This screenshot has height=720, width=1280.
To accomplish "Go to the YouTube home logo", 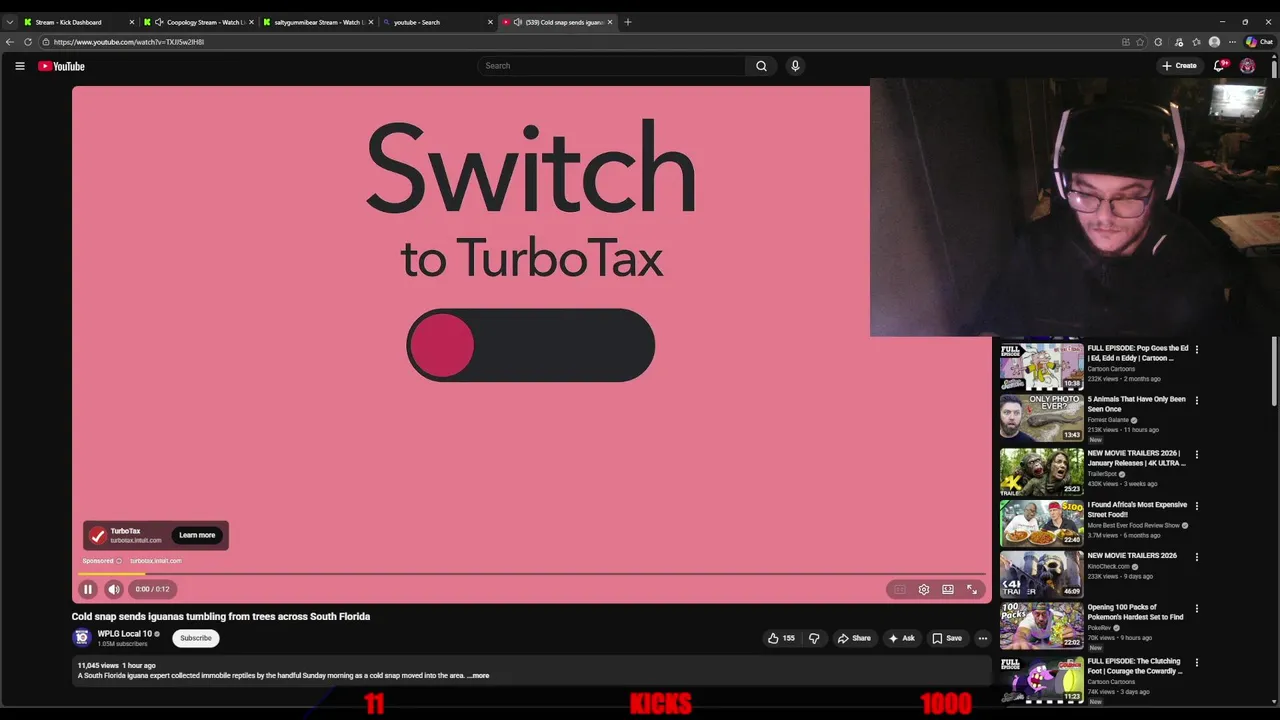I will click(62, 66).
